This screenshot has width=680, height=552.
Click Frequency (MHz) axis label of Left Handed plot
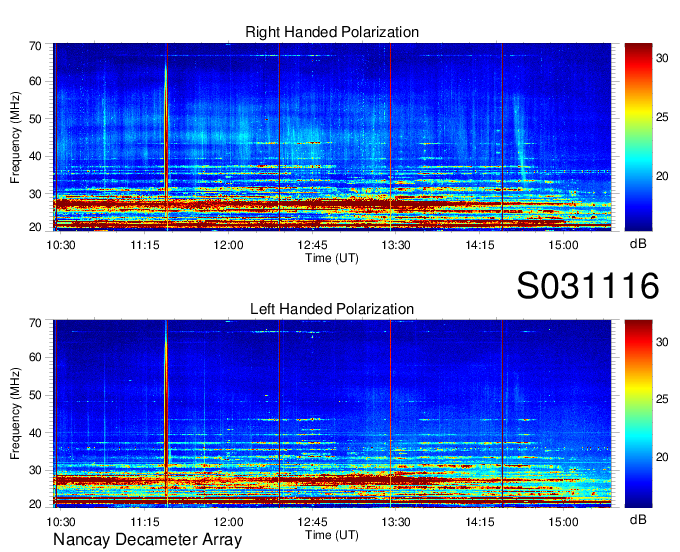click(15, 414)
